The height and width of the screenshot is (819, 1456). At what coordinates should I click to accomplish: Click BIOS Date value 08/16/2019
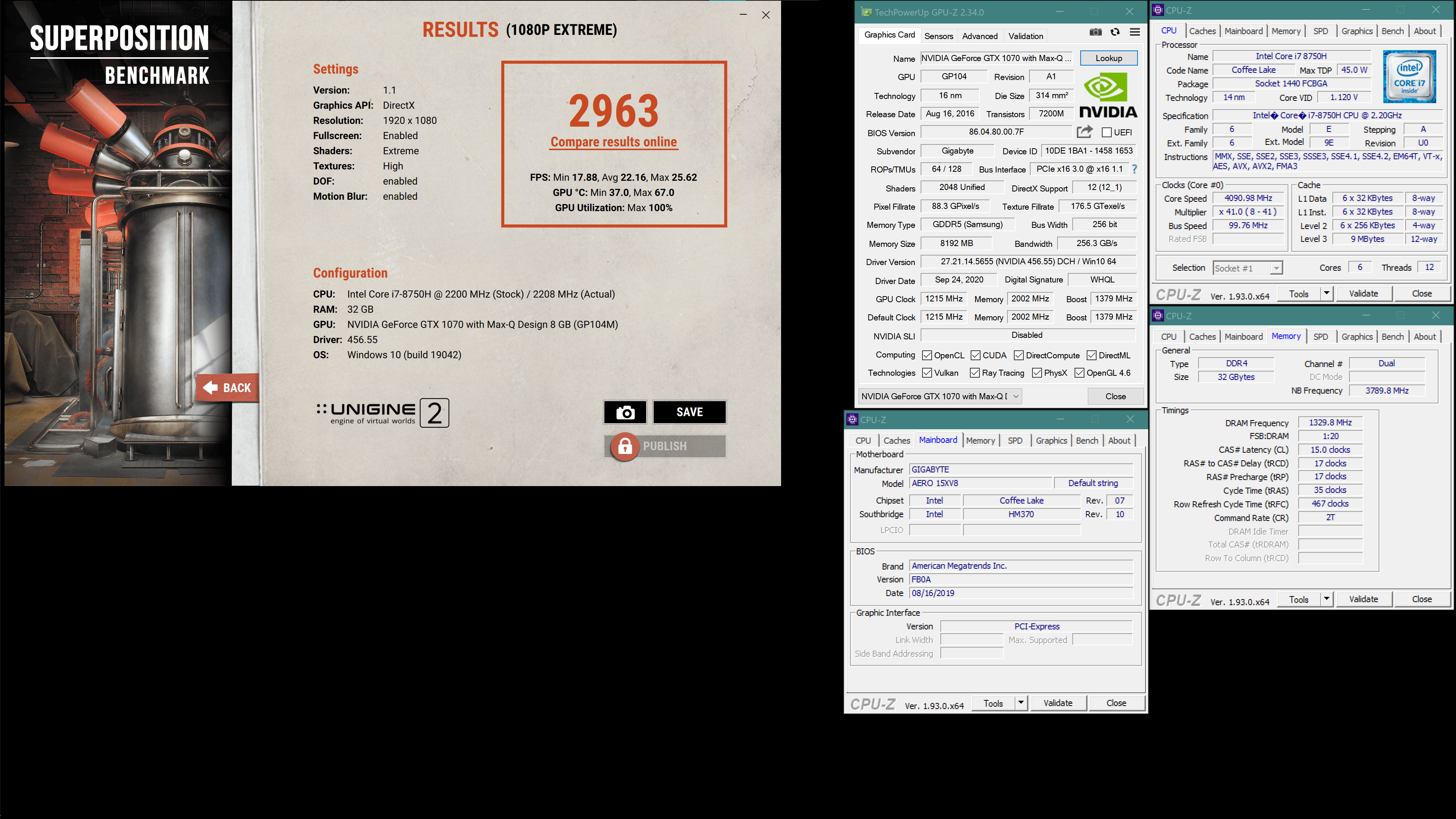click(1021, 593)
